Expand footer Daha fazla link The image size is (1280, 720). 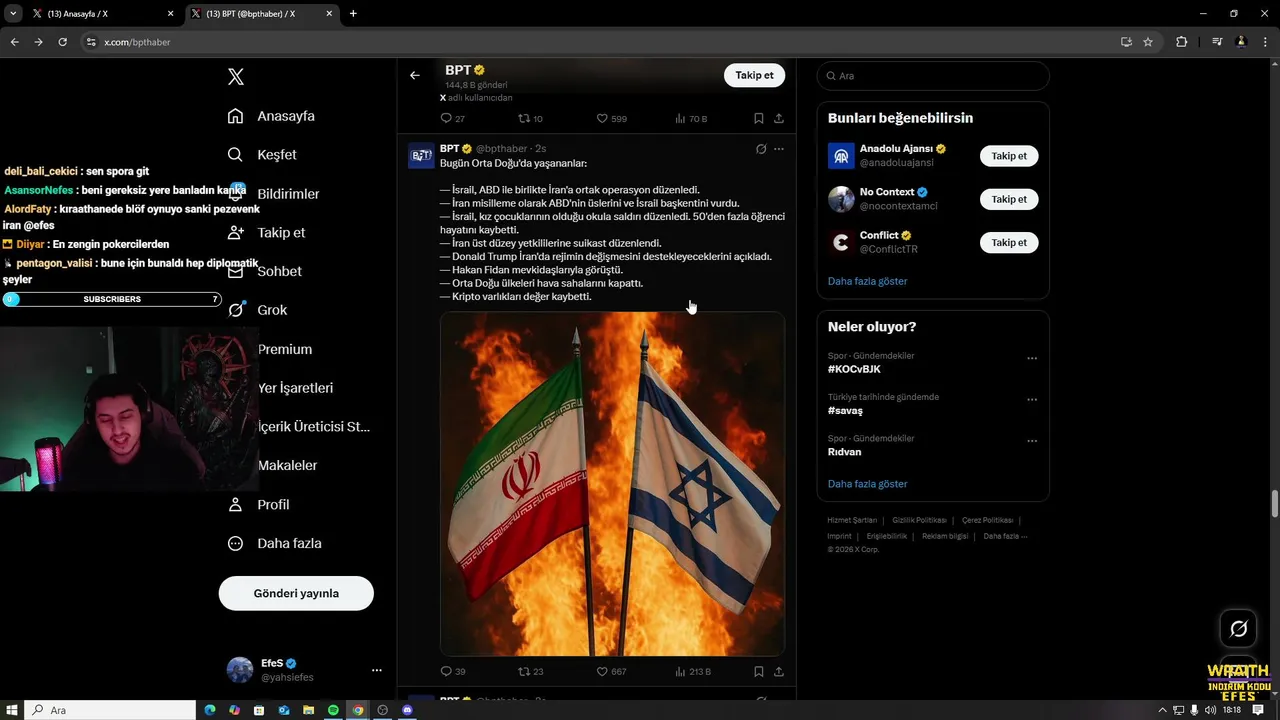pos(1005,536)
